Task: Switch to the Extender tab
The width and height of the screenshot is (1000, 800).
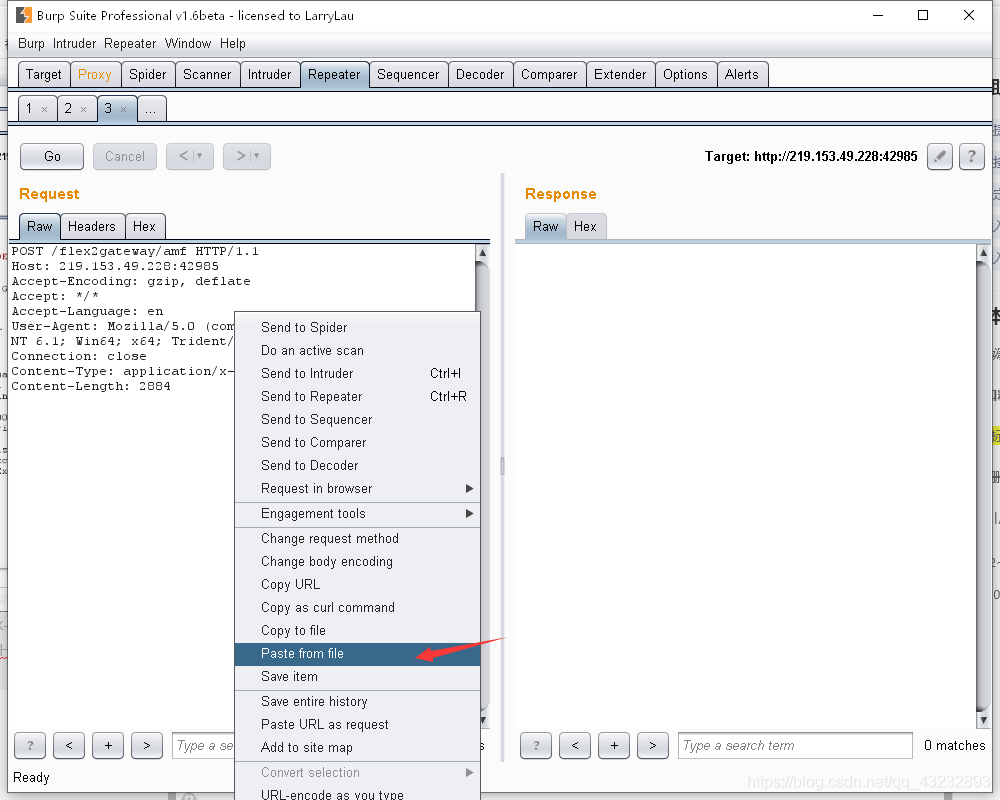Action: pyautogui.click(x=620, y=75)
